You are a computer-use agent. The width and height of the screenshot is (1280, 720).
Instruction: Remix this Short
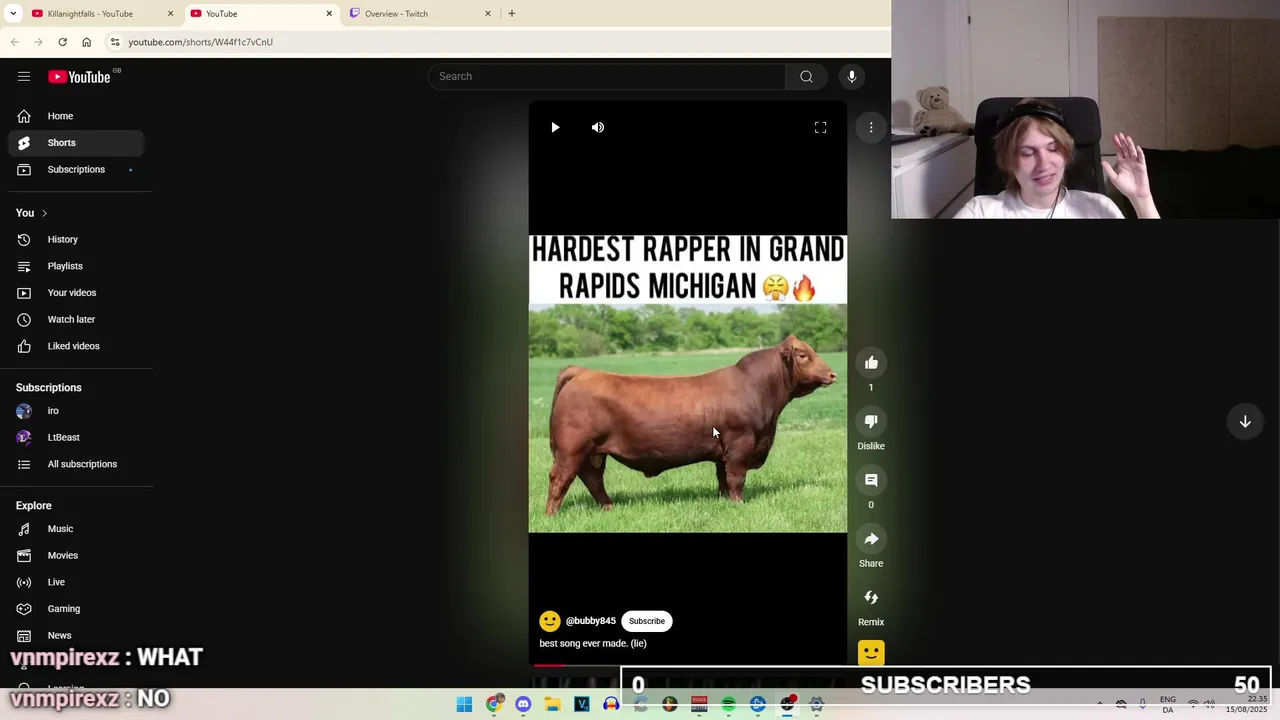tap(871, 598)
